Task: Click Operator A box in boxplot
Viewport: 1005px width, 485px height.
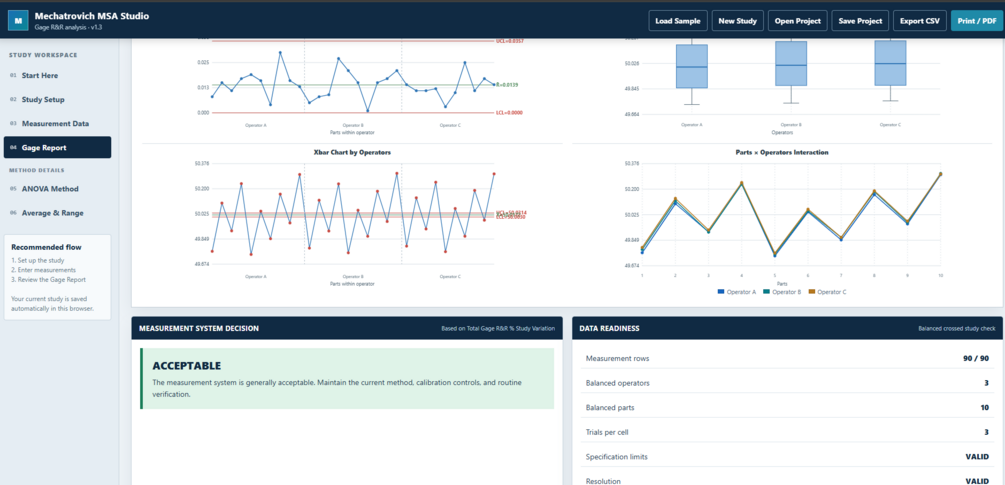Action: point(692,67)
